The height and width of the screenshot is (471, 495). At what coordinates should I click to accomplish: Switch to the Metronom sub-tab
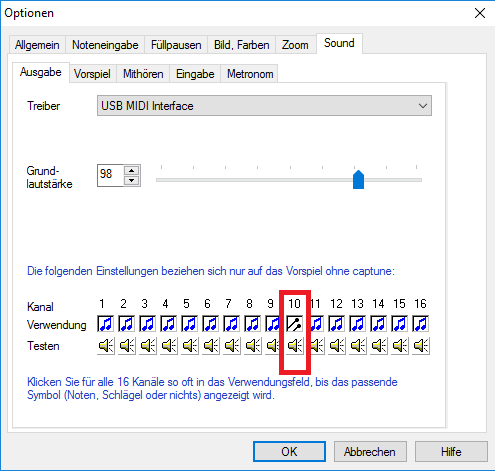(x=250, y=74)
